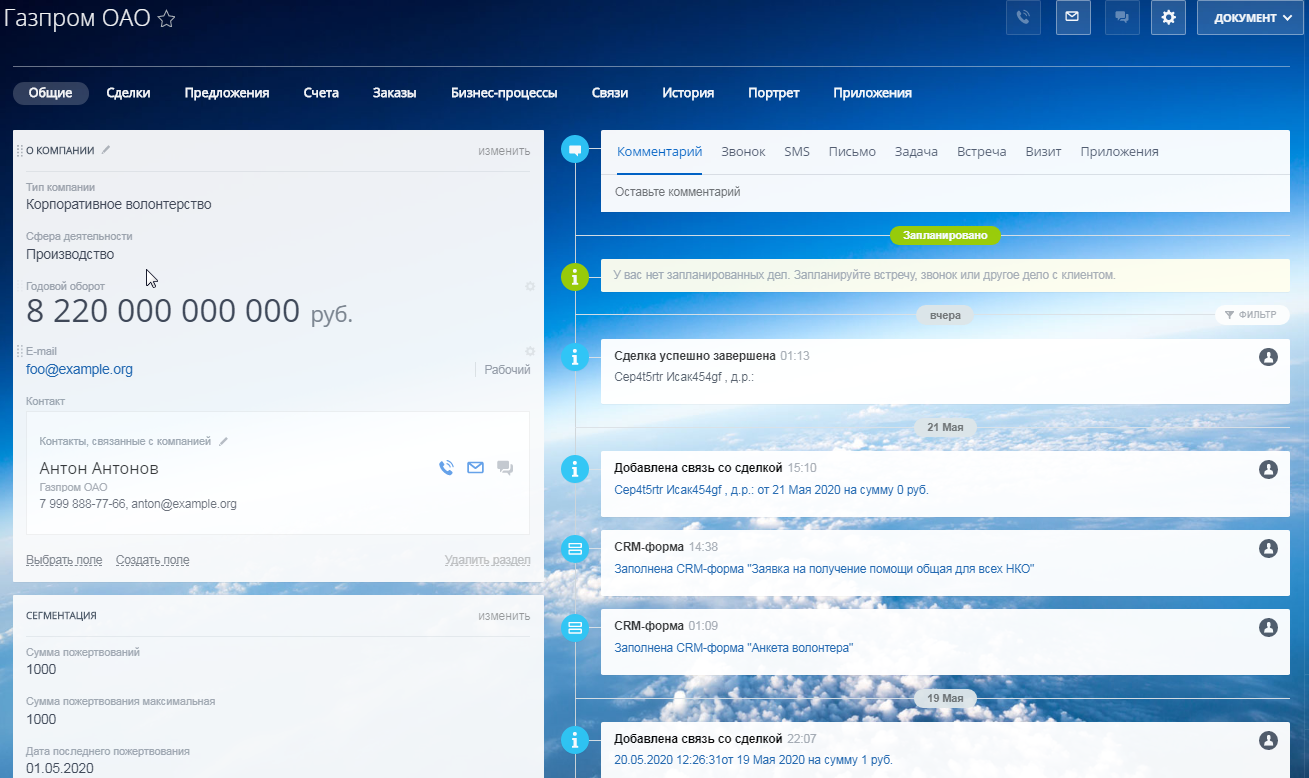
Task: Open the Бизнес-процессы tab
Action: coord(504,93)
